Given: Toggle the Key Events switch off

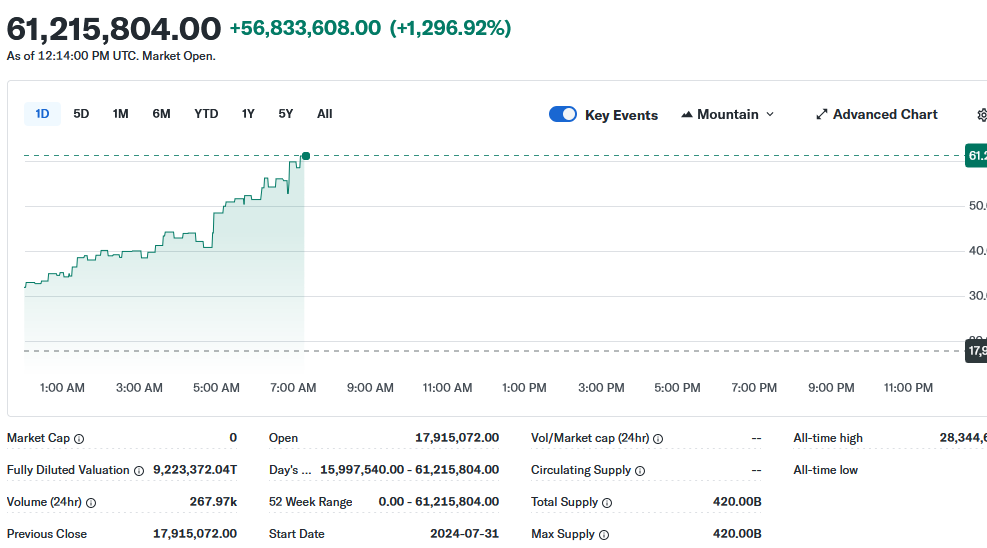Looking at the screenshot, I should [x=563, y=115].
